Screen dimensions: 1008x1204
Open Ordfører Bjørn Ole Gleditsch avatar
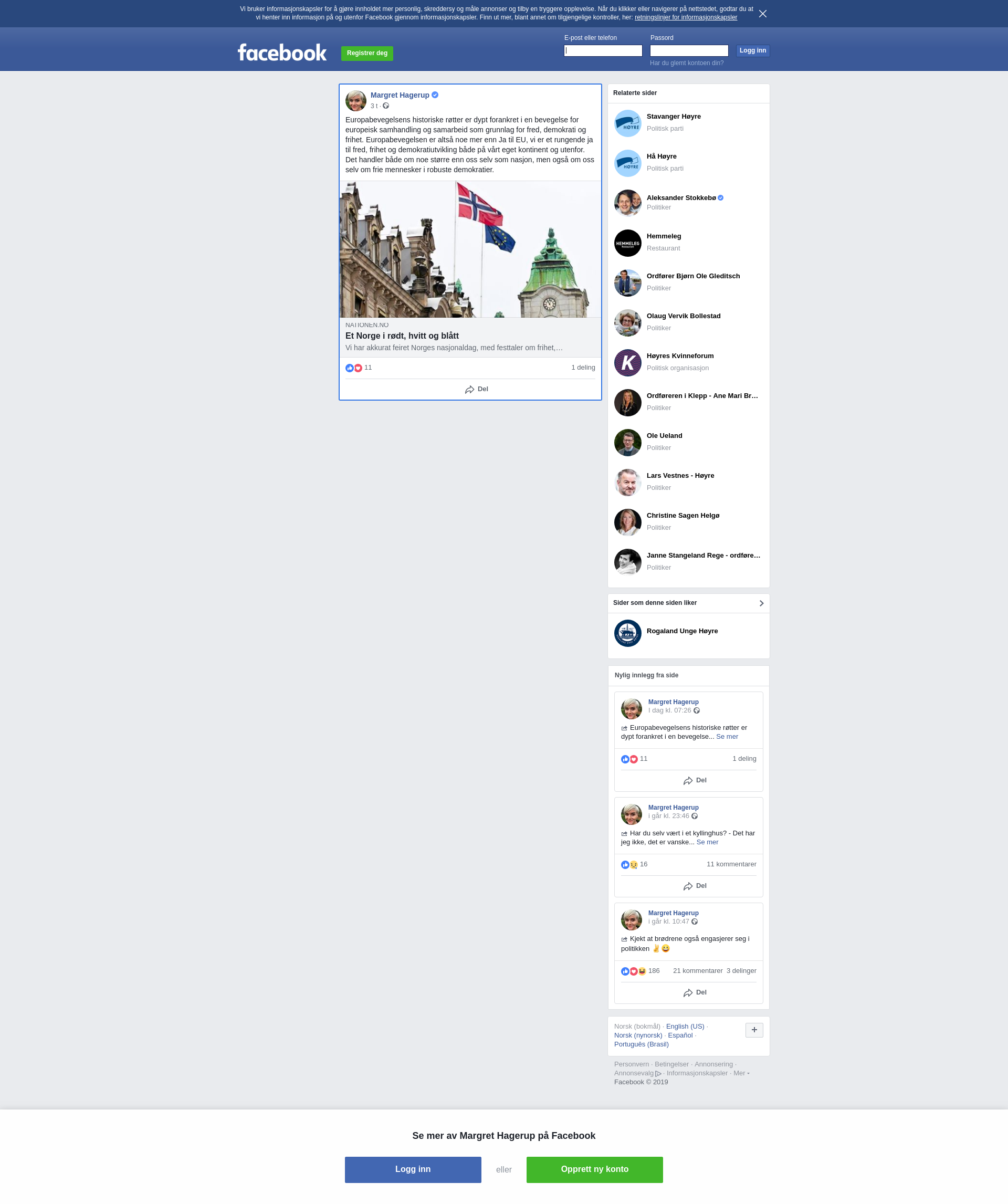point(628,283)
